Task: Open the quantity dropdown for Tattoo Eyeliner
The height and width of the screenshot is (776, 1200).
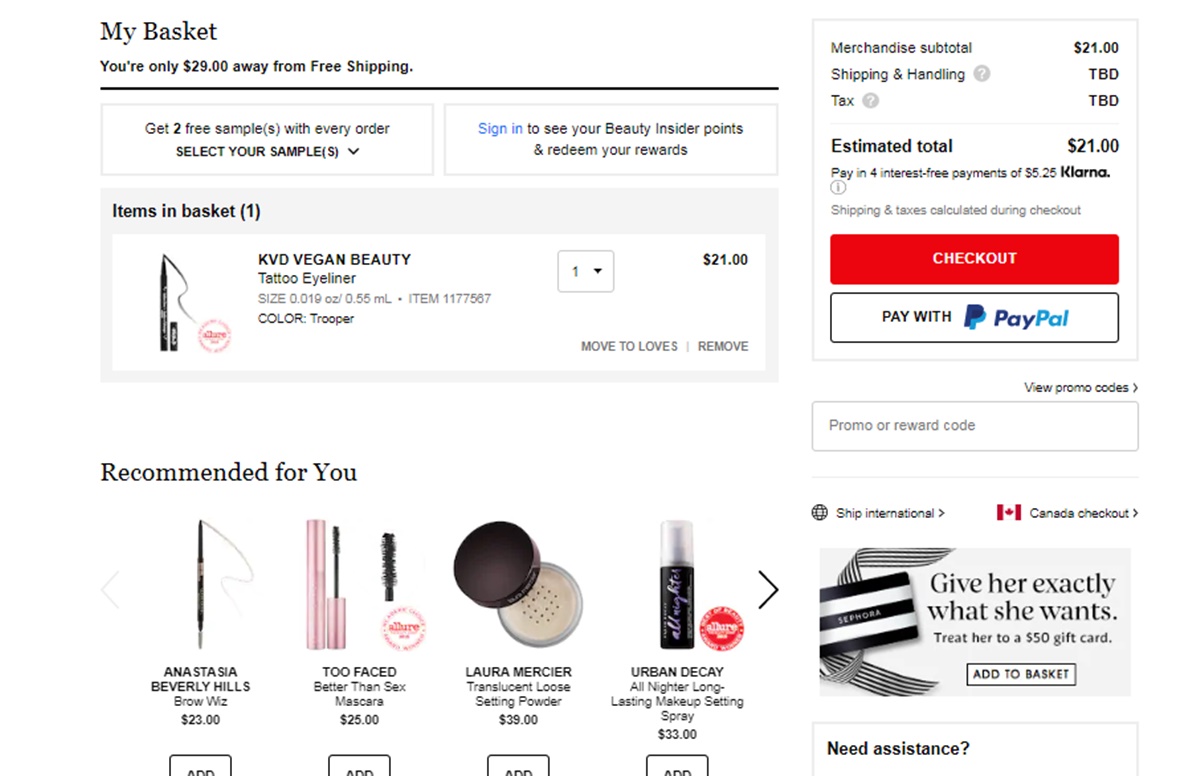Action: click(585, 271)
